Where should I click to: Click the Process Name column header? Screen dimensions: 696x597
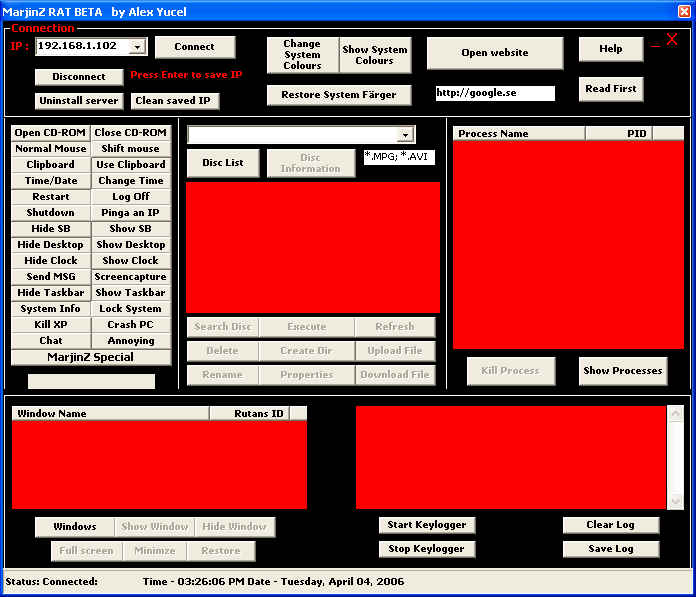tap(518, 133)
